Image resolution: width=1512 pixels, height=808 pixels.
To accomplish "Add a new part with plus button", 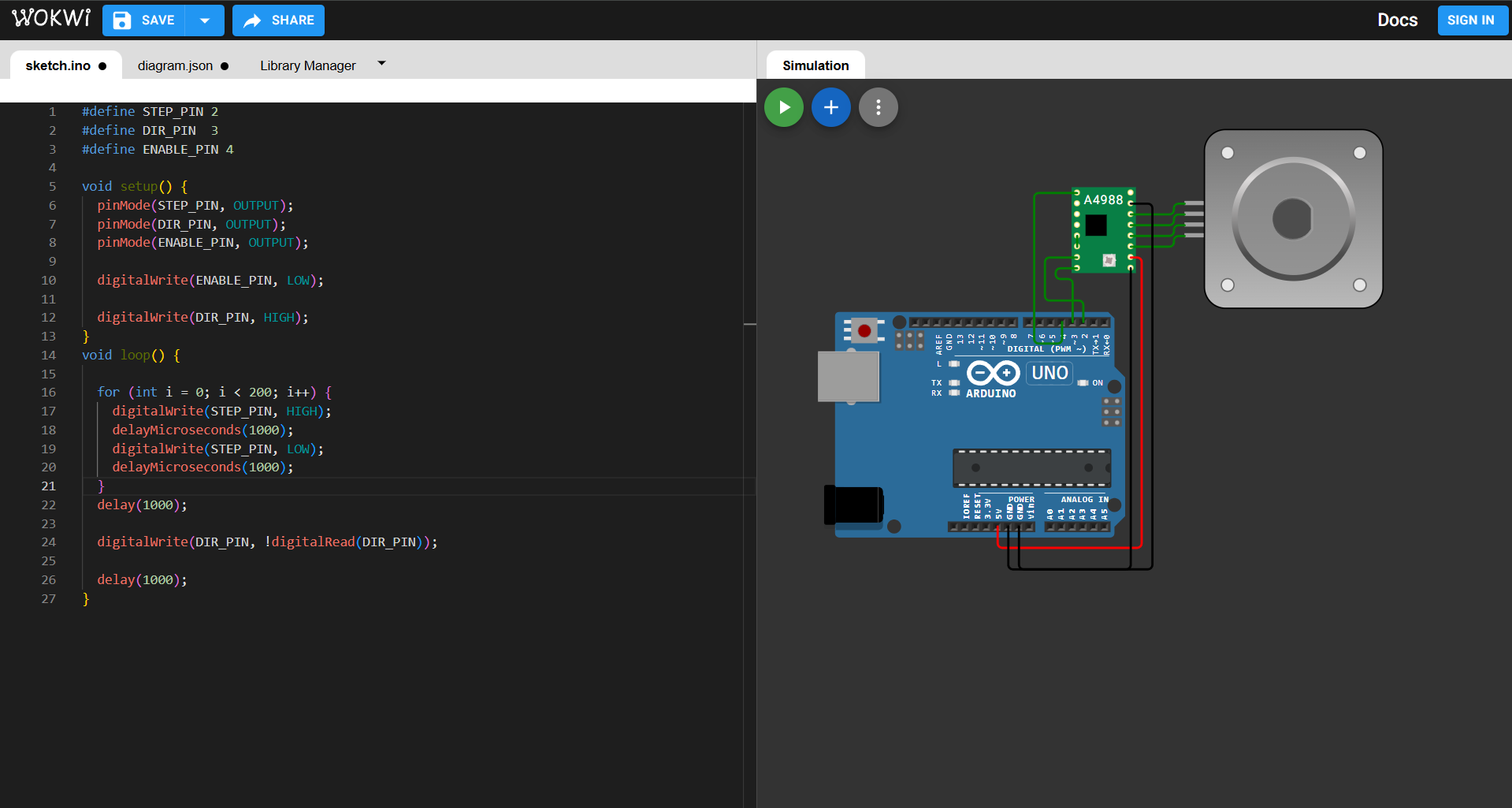I will pyautogui.click(x=831, y=107).
